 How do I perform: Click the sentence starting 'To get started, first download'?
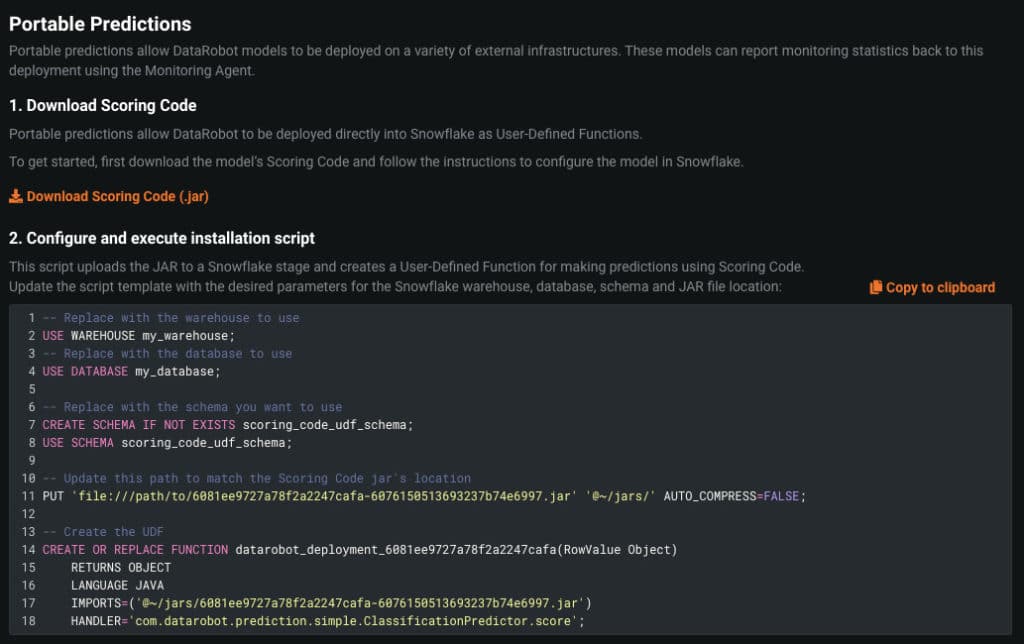coord(376,162)
